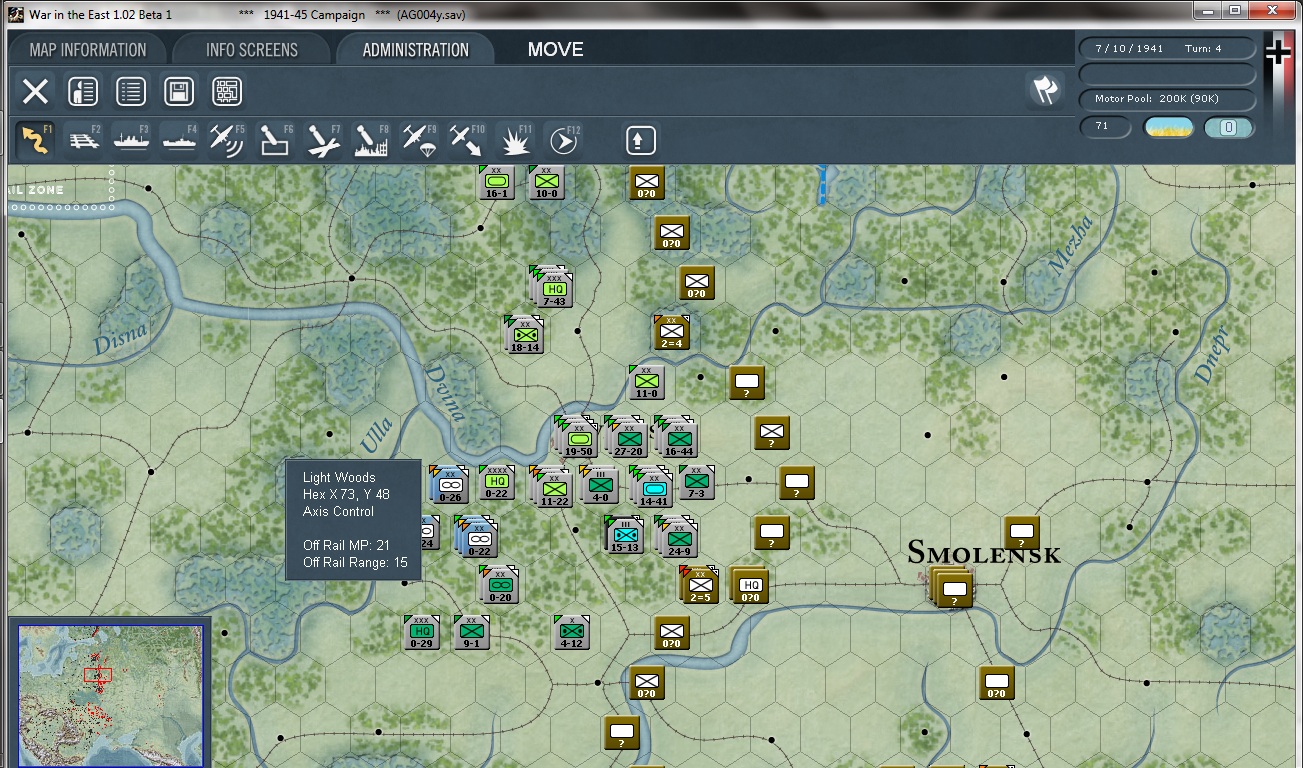Click the X exit icon in the administration toolbar

(x=35, y=92)
